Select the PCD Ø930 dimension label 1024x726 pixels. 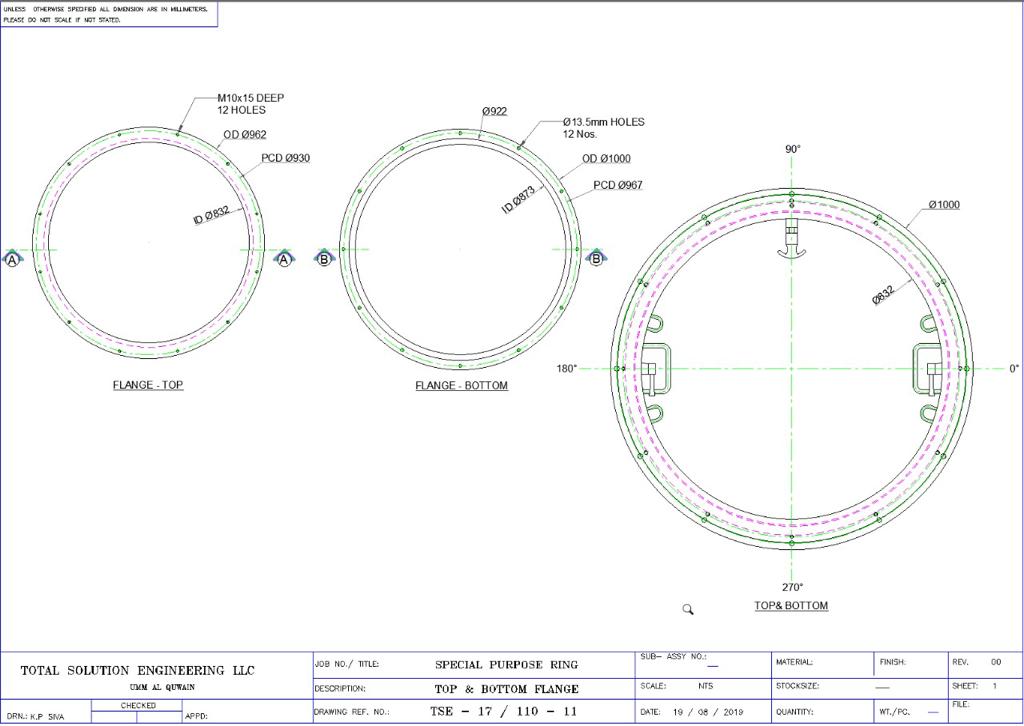click(286, 158)
